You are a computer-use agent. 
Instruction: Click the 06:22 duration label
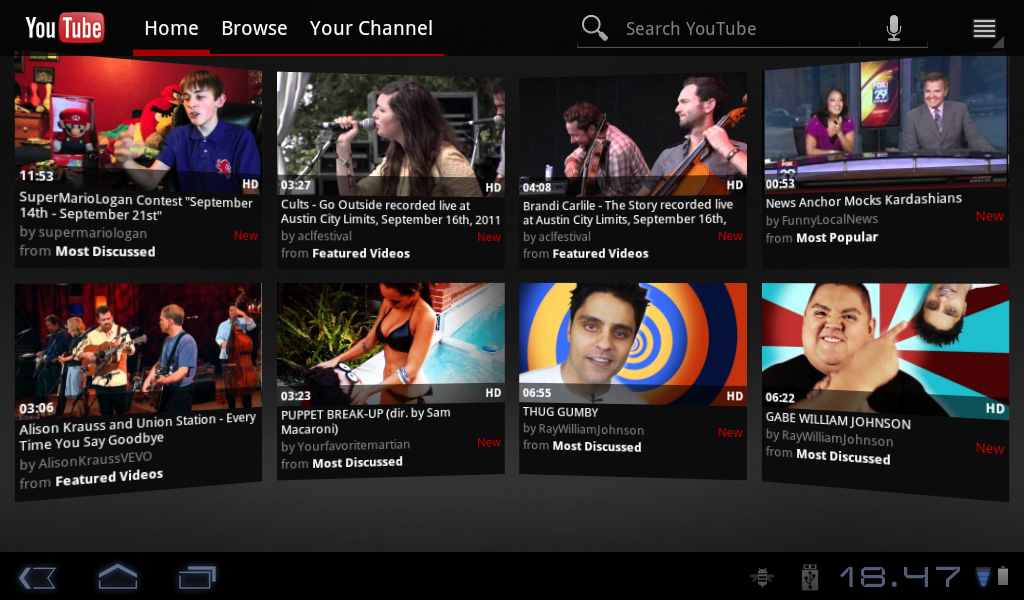click(x=780, y=397)
